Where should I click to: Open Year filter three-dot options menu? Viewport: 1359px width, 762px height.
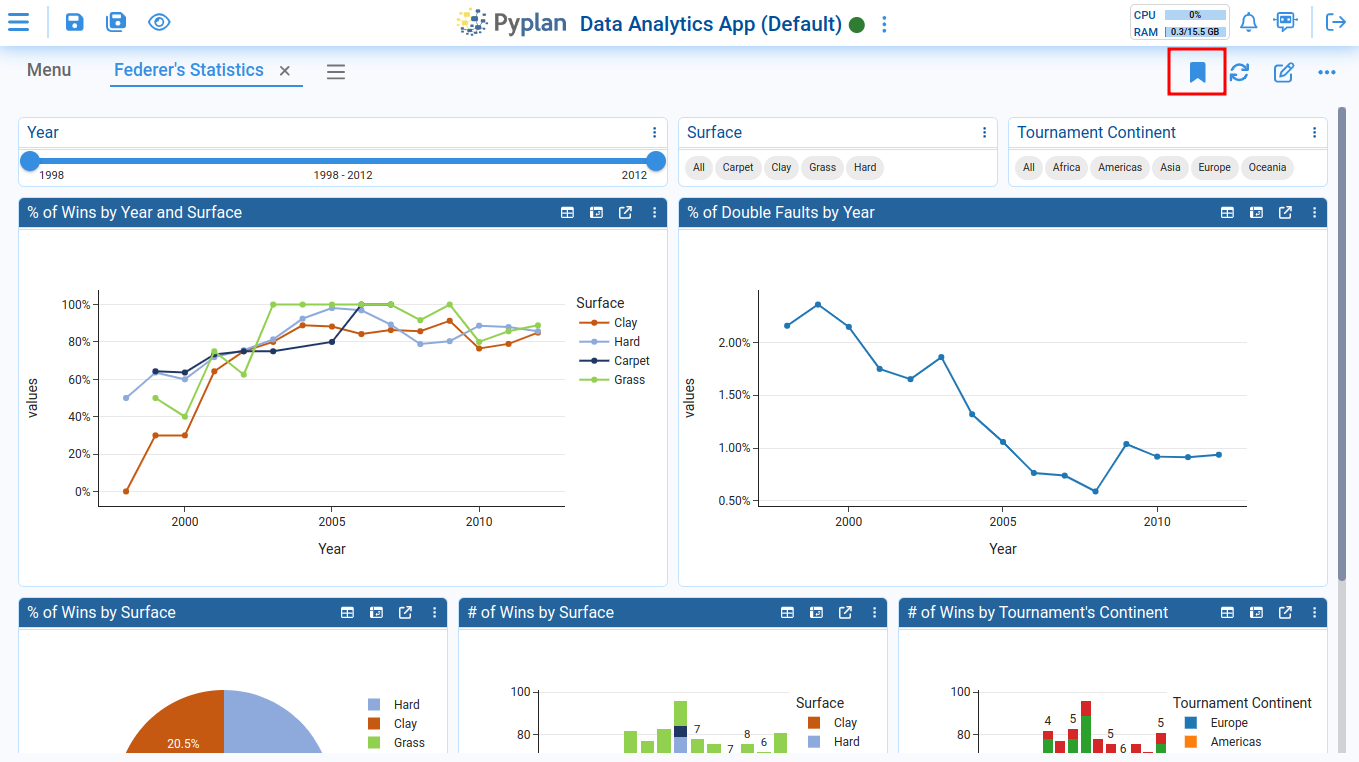(655, 133)
